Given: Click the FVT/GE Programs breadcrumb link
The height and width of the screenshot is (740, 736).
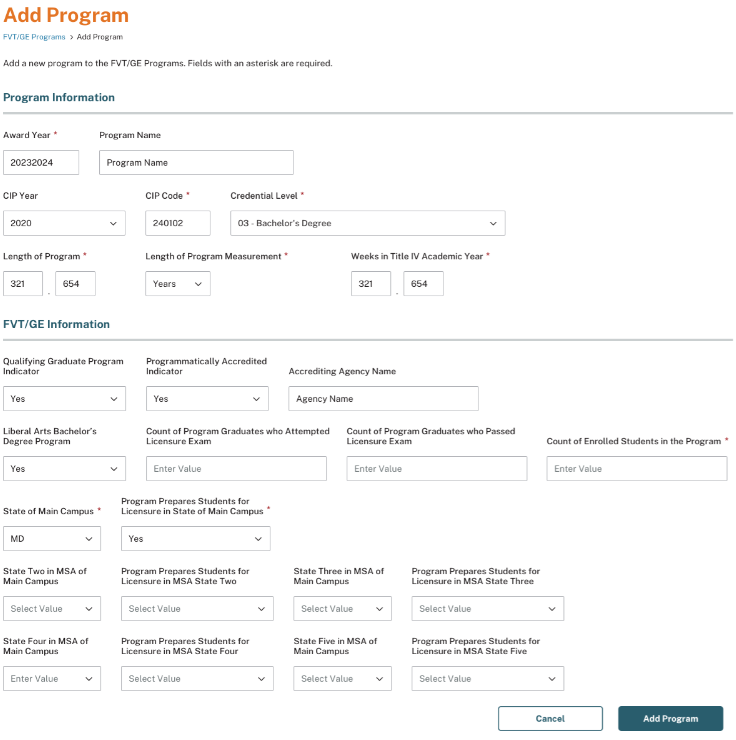Looking at the screenshot, I should click(34, 37).
